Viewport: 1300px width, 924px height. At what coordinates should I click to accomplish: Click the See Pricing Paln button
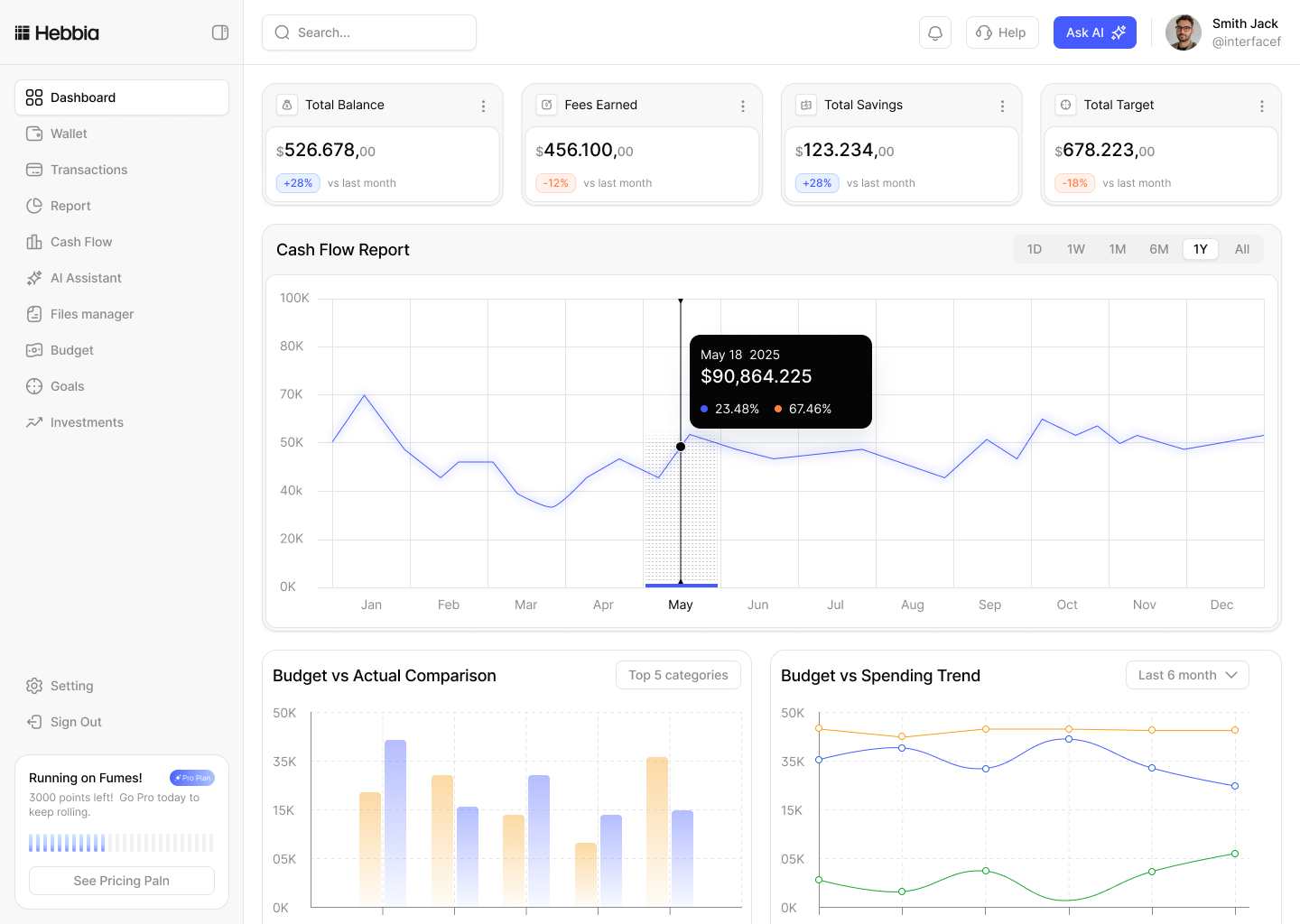pyautogui.click(x=122, y=881)
